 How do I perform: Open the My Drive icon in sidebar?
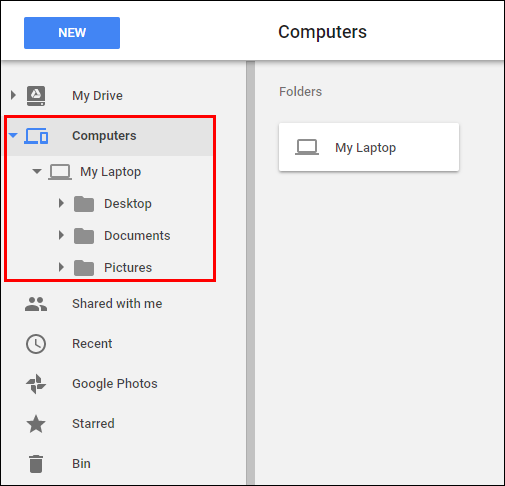[36, 96]
